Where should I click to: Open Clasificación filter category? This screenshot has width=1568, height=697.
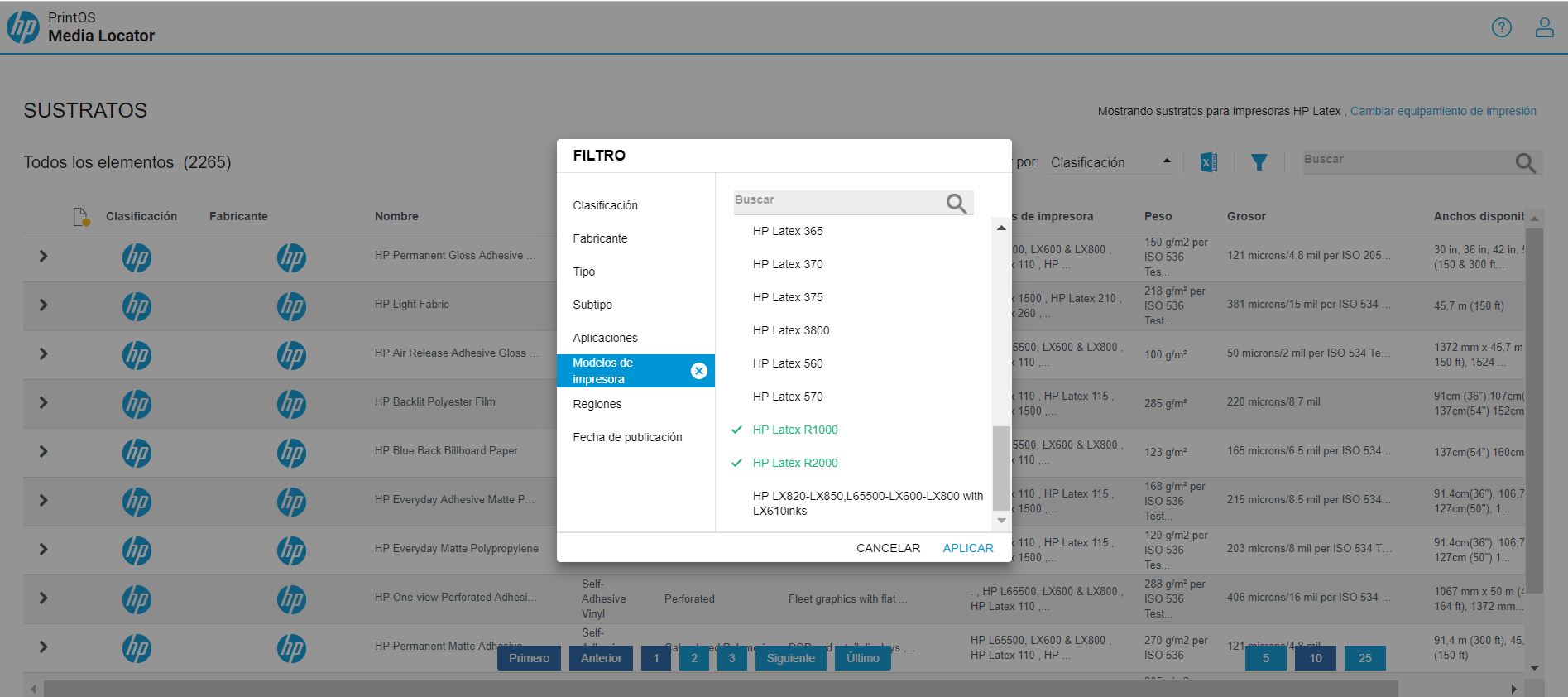click(x=635, y=205)
